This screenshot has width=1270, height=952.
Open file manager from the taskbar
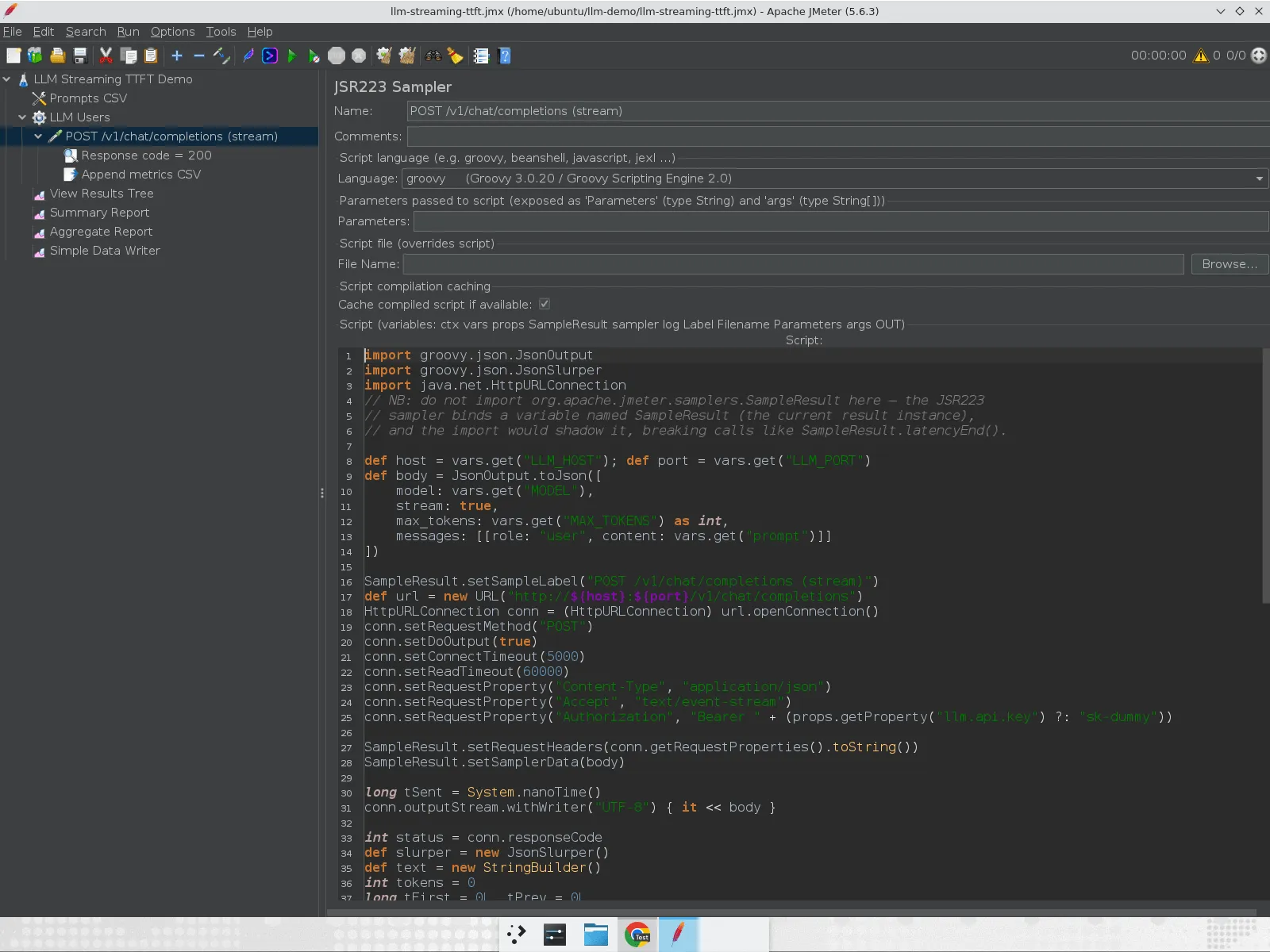(x=595, y=935)
